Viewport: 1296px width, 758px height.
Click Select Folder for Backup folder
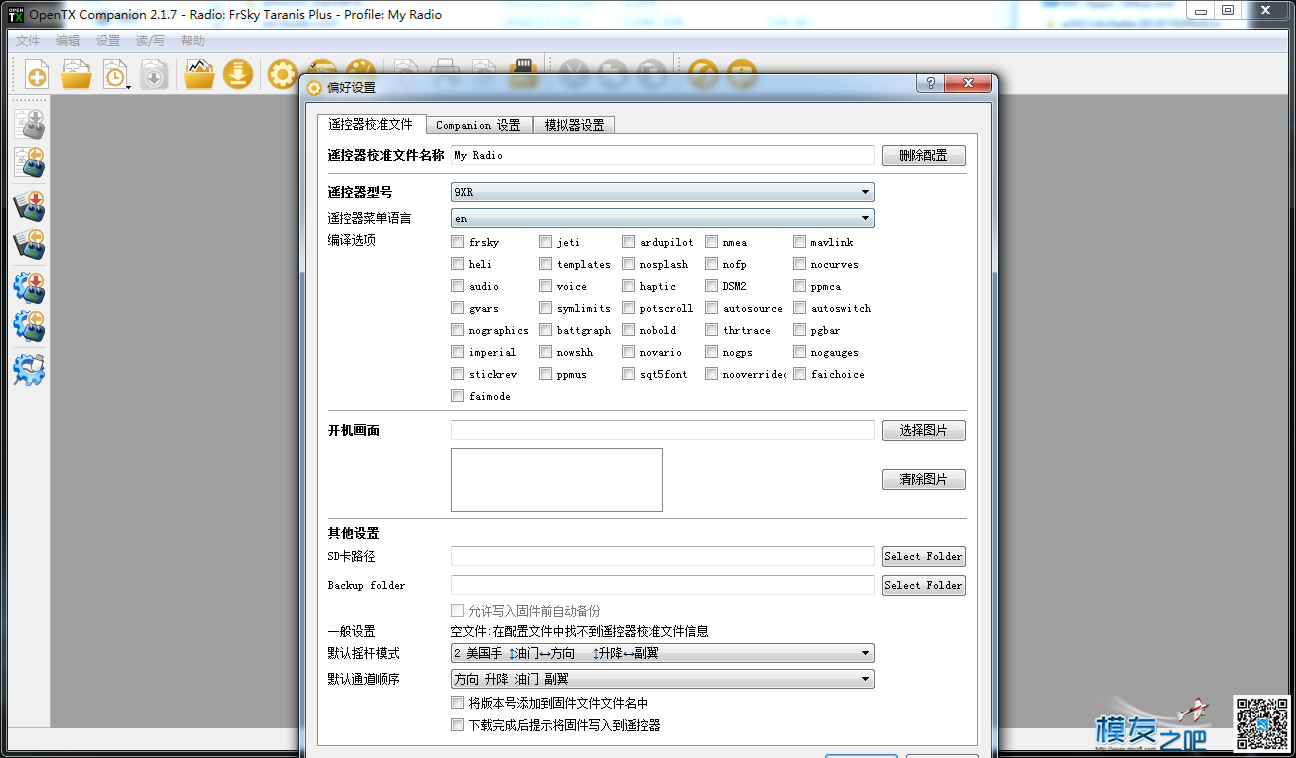[924, 585]
